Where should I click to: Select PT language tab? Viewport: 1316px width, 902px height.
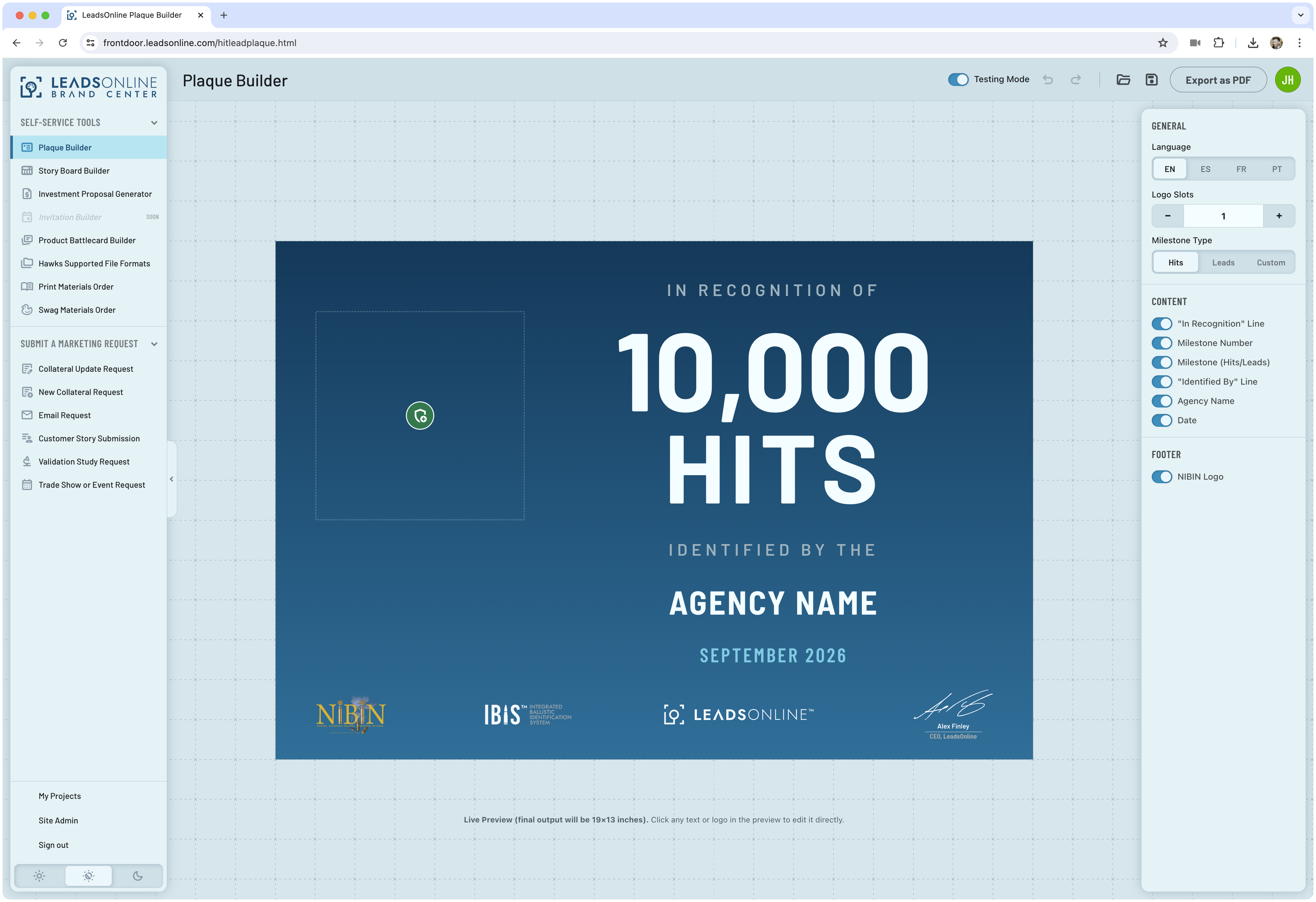1276,169
